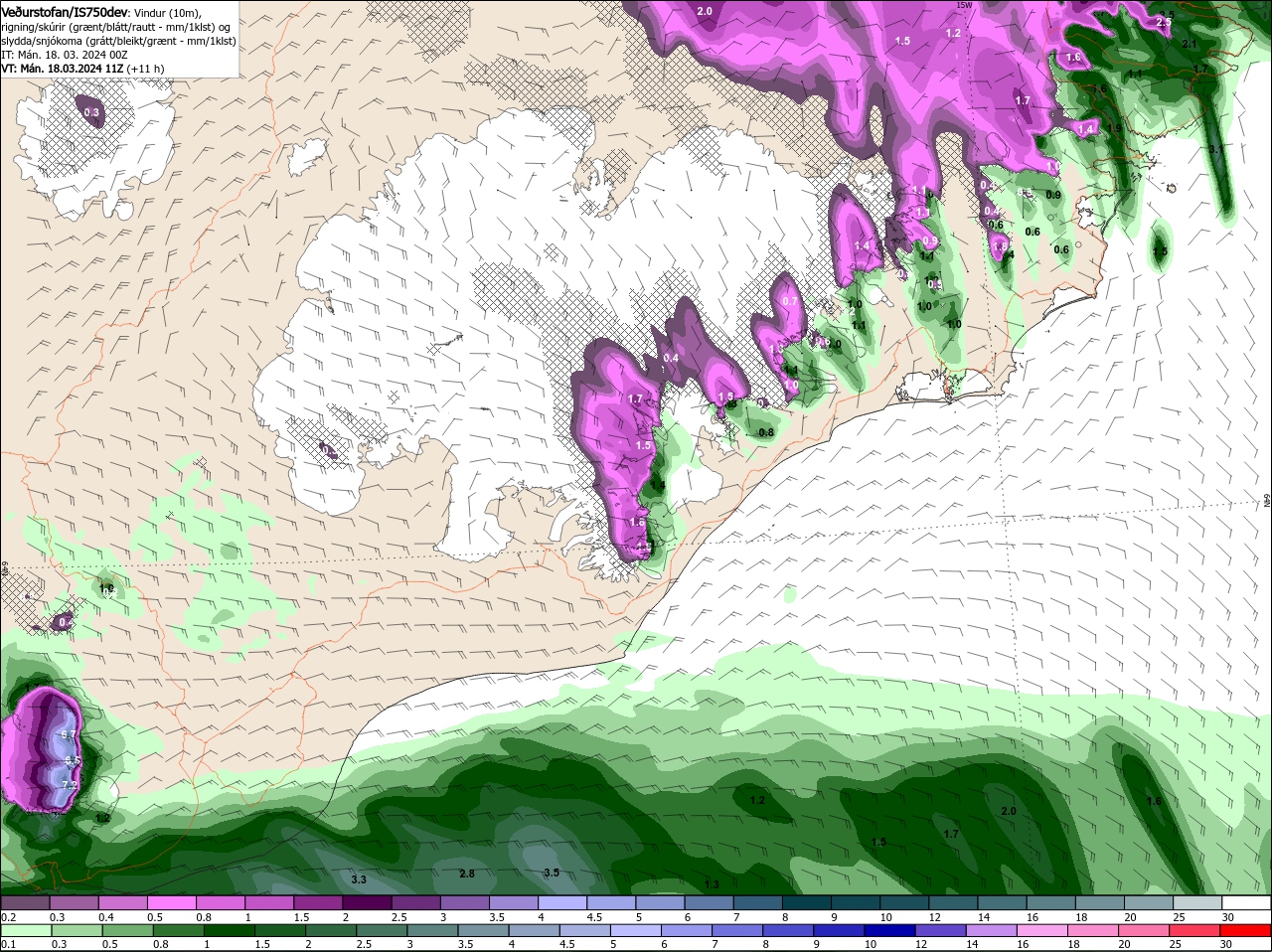Click the '(+11 h)' forecast offset text
The width and height of the screenshot is (1272, 952).
click(x=145, y=69)
